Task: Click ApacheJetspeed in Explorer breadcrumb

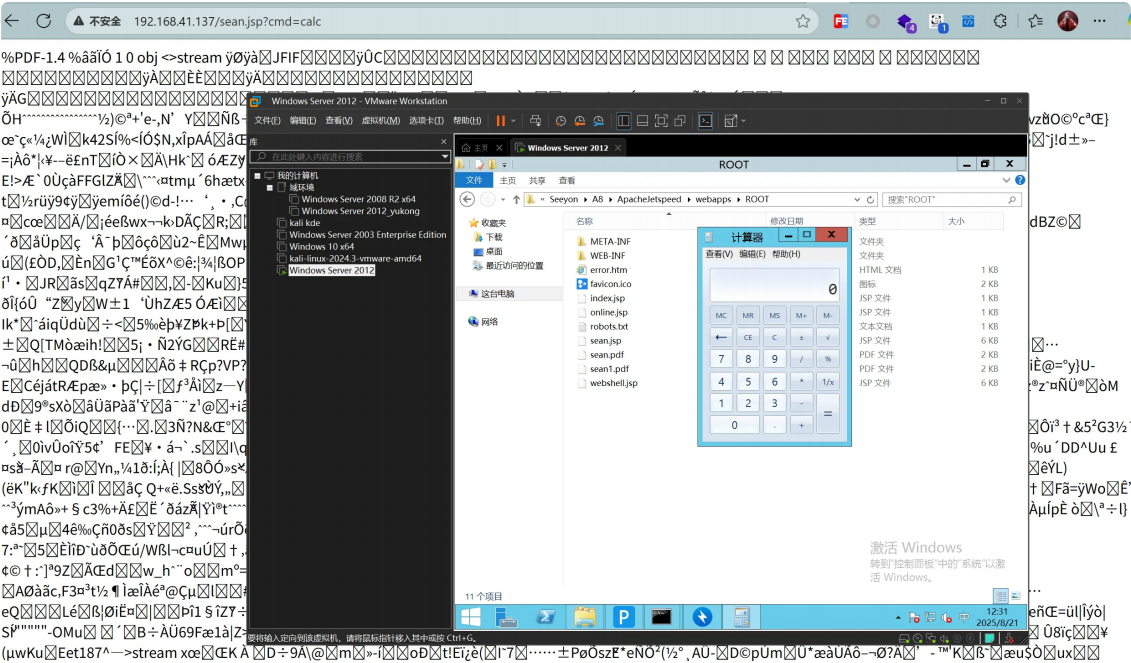Action: [x=648, y=199]
